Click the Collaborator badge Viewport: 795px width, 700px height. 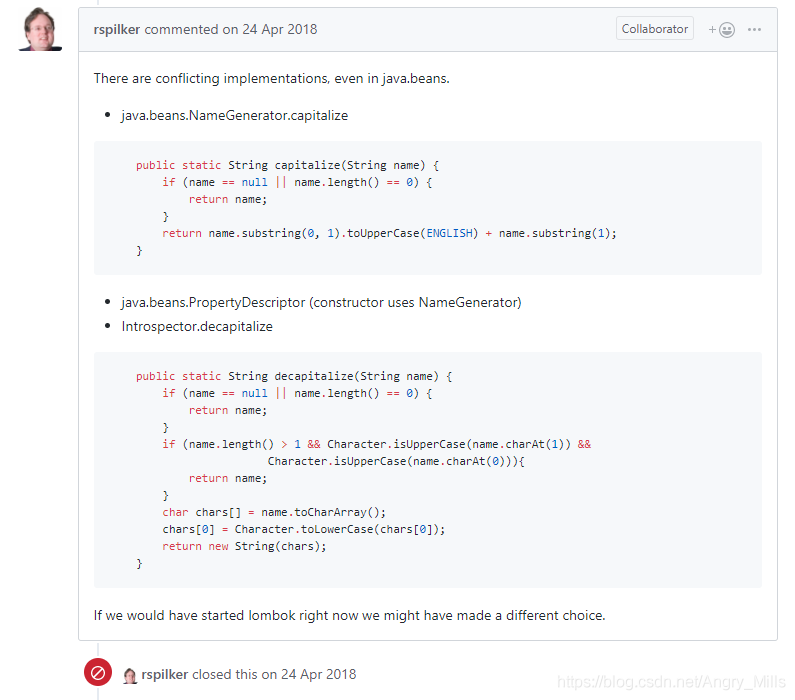[x=655, y=29]
